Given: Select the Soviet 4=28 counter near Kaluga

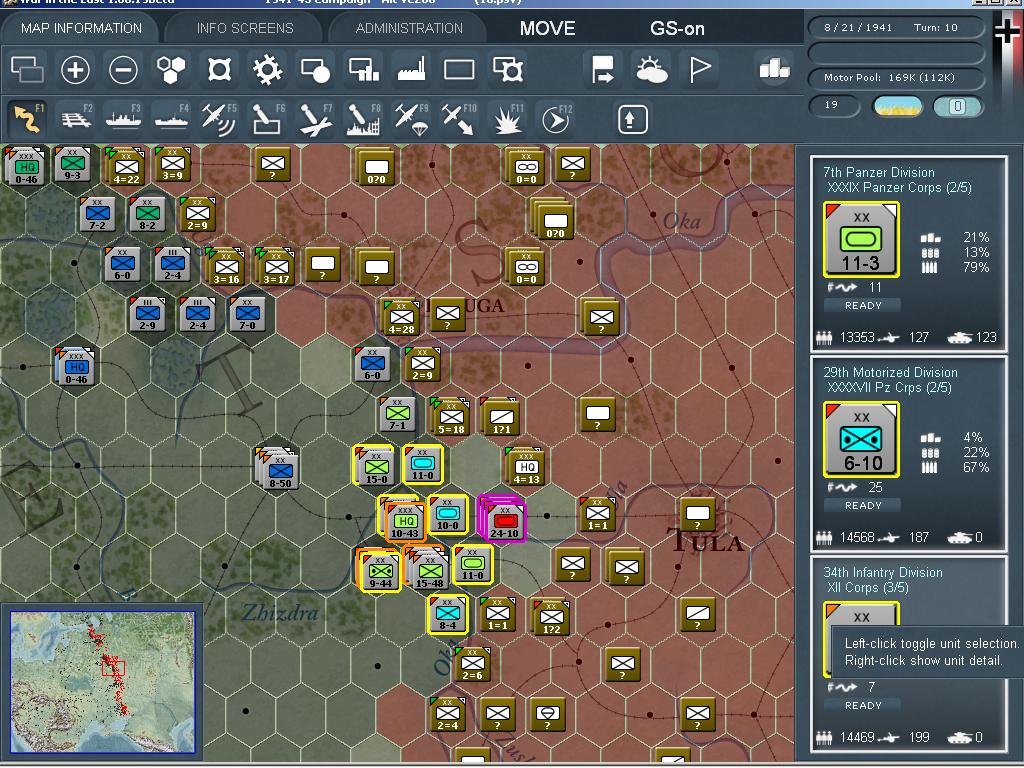Looking at the screenshot, I should point(401,317).
